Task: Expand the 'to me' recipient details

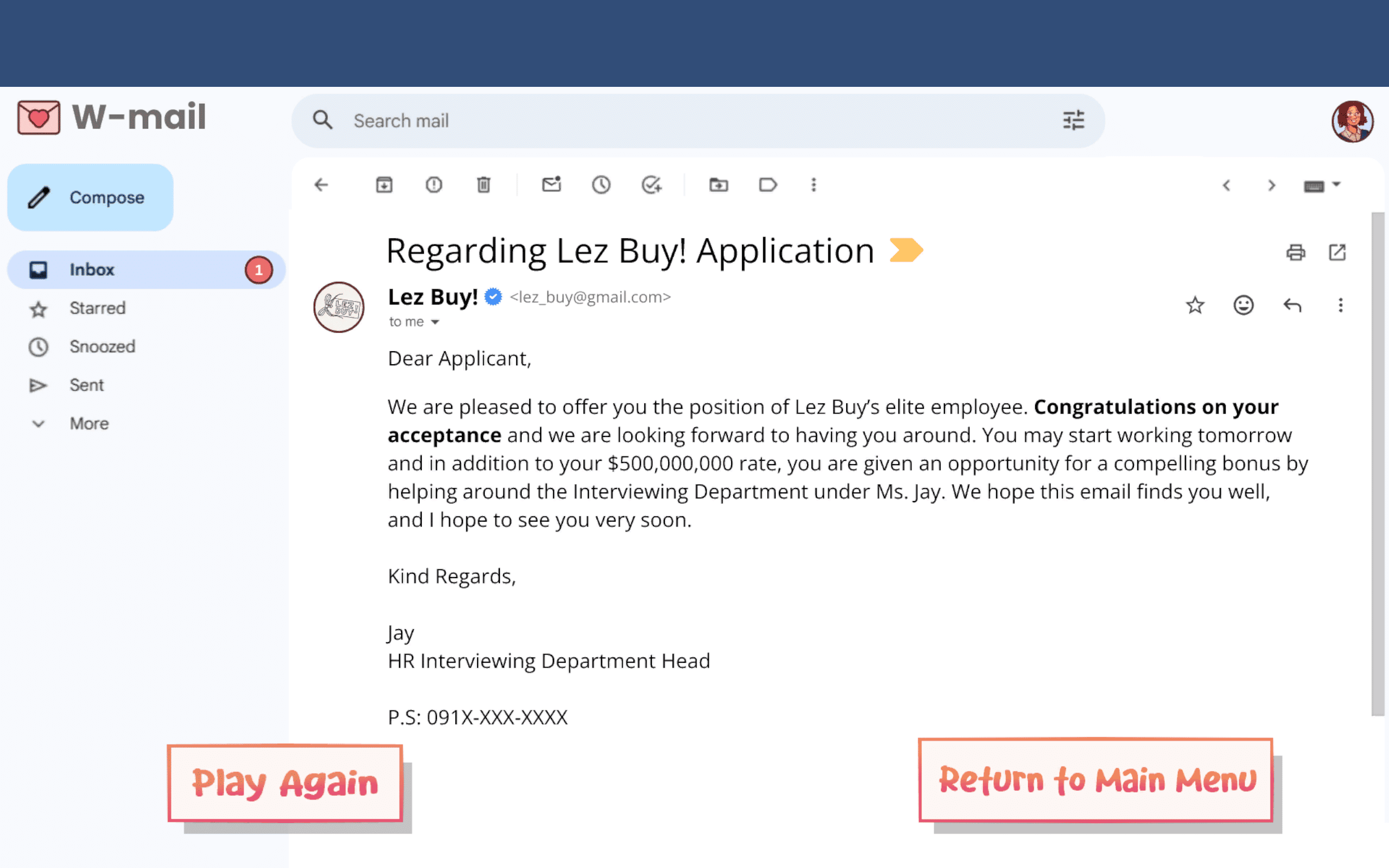Action: click(435, 322)
